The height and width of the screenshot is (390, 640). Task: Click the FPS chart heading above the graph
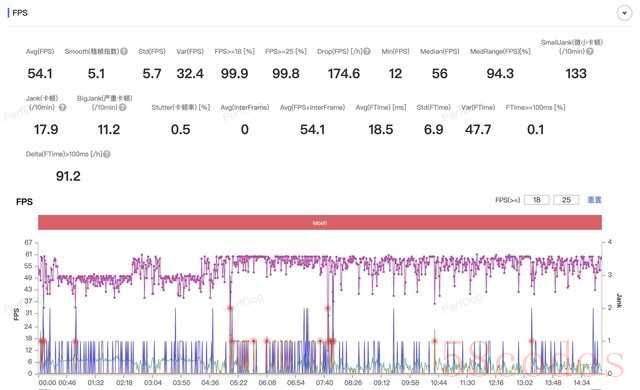click(x=24, y=202)
